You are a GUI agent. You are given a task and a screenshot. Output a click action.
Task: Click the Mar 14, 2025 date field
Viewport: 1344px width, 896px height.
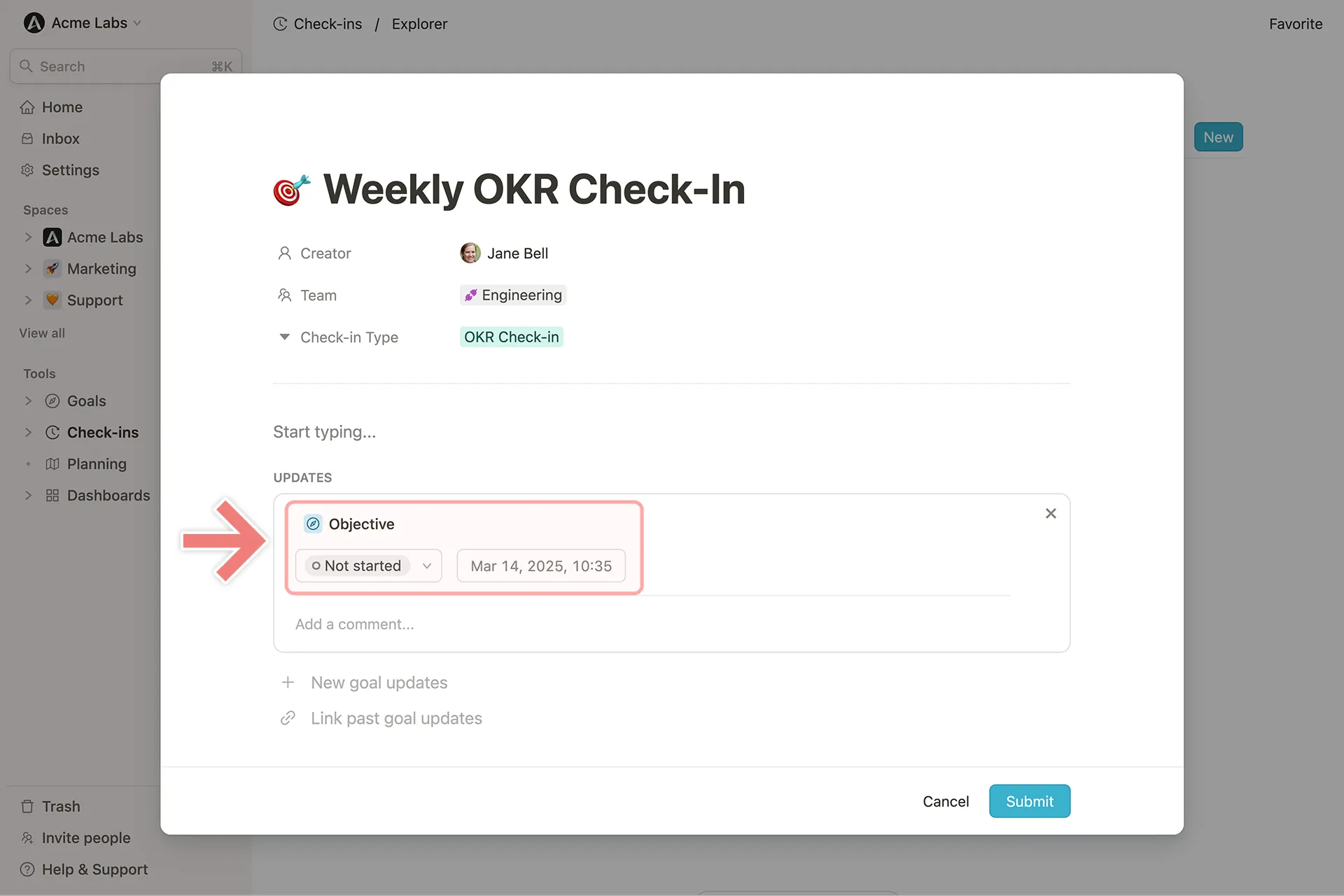click(x=540, y=566)
